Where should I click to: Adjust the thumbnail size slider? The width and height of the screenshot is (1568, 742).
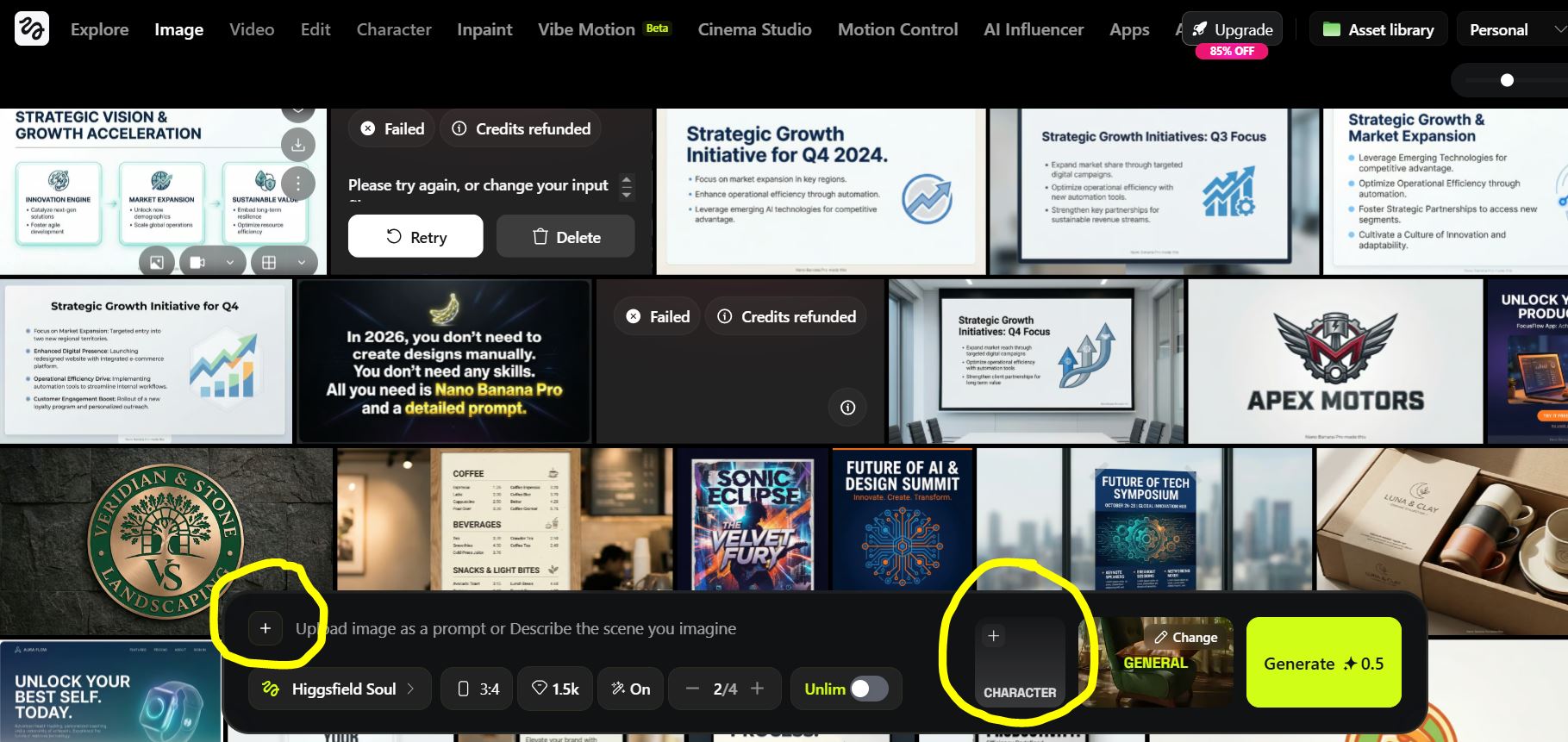pos(1507,80)
